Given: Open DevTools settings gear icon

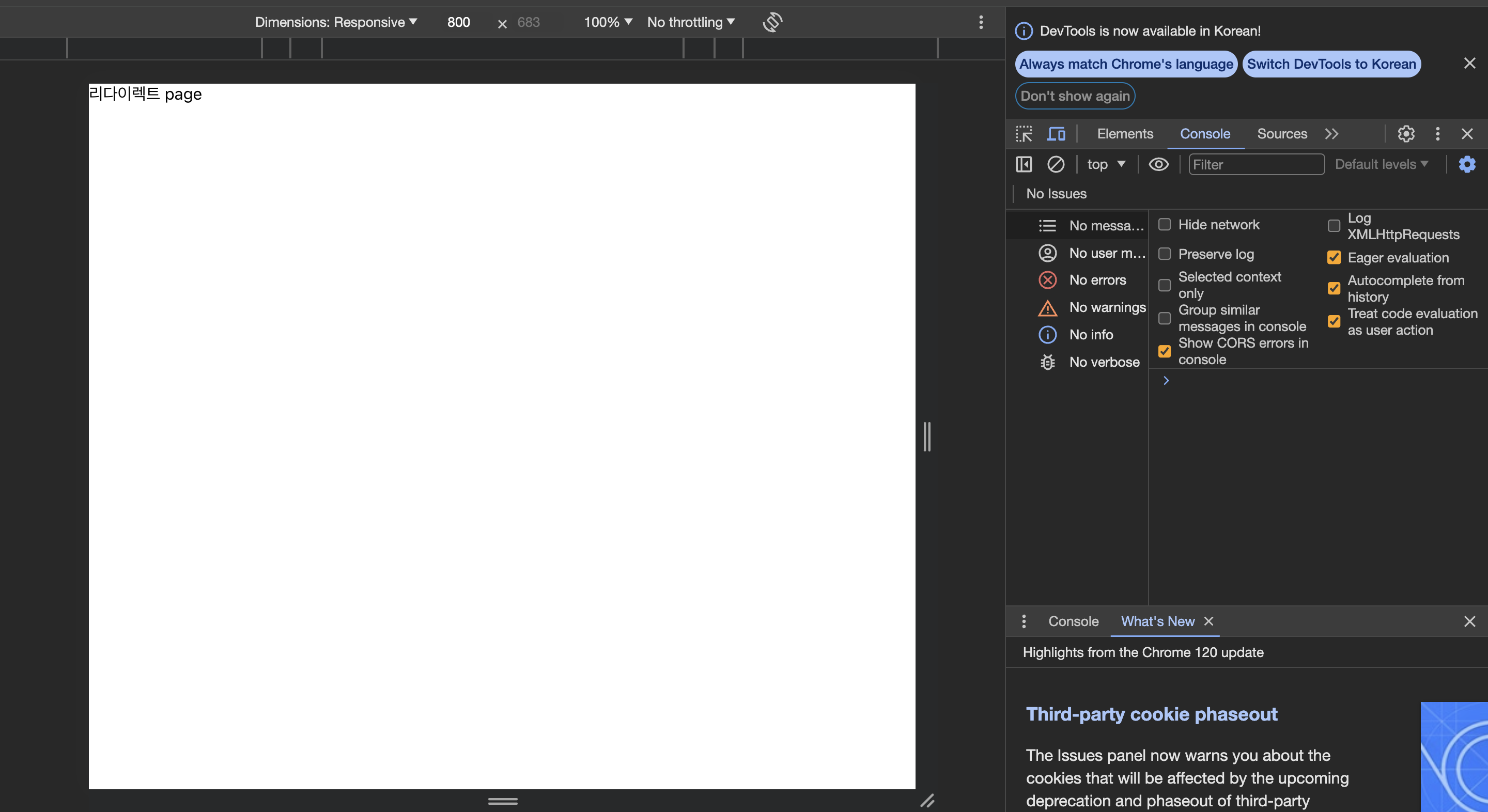Looking at the screenshot, I should (x=1405, y=134).
